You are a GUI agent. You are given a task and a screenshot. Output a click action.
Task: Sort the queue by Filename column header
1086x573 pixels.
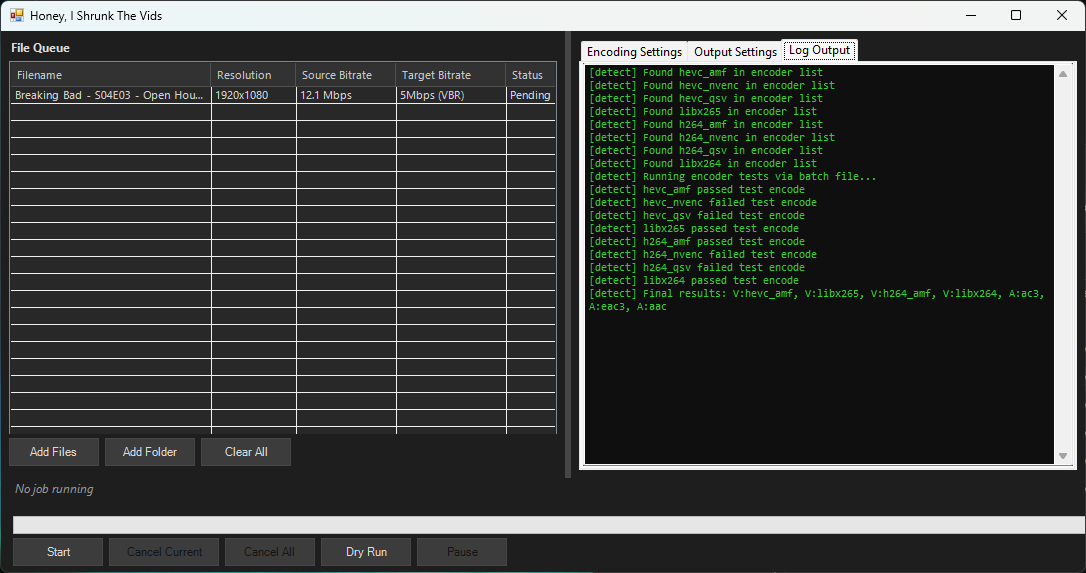[x=110, y=75]
